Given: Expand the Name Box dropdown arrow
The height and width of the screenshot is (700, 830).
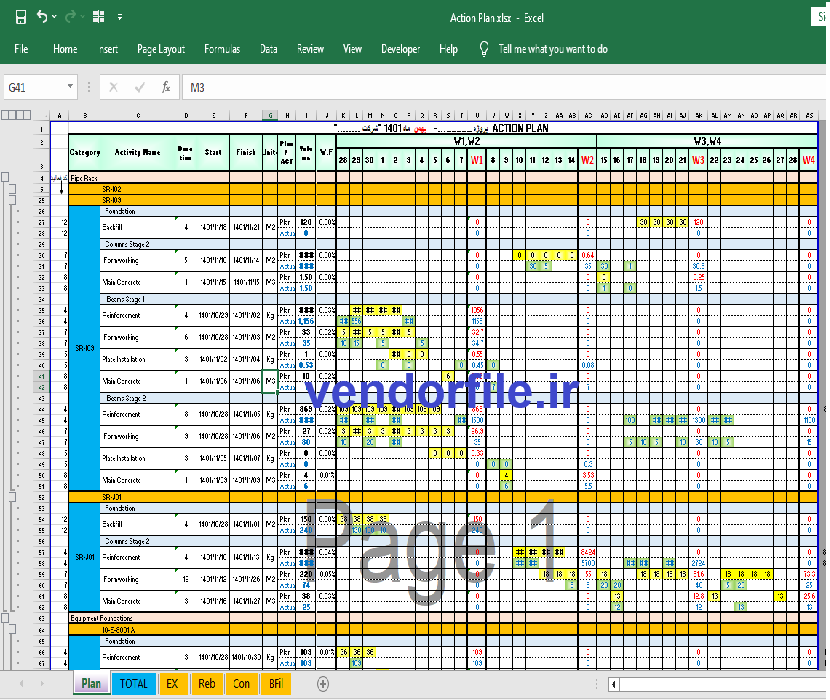Looking at the screenshot, I should tap(70, 86).
